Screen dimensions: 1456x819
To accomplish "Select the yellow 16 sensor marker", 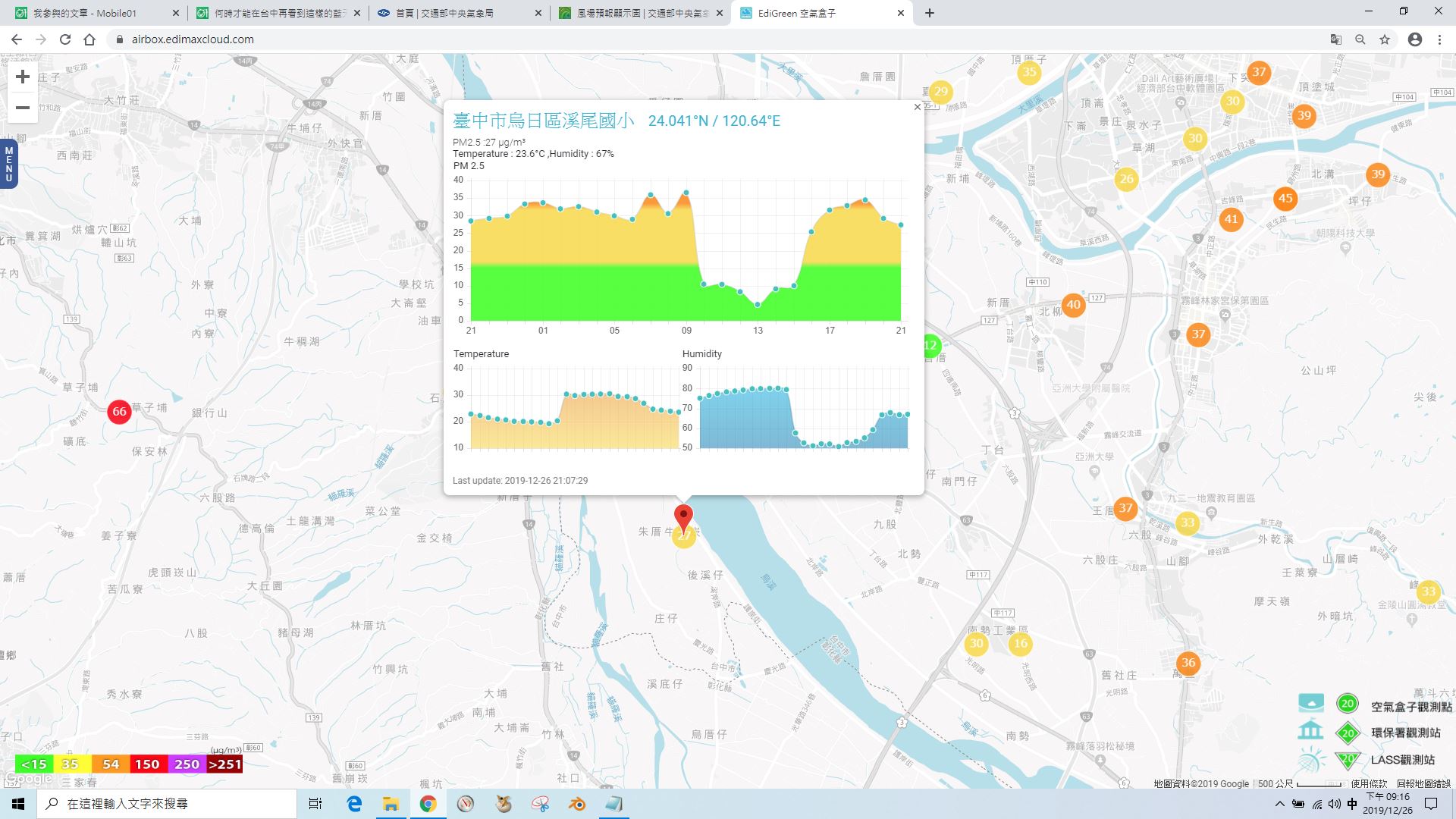I will (x=1021, y=644).
